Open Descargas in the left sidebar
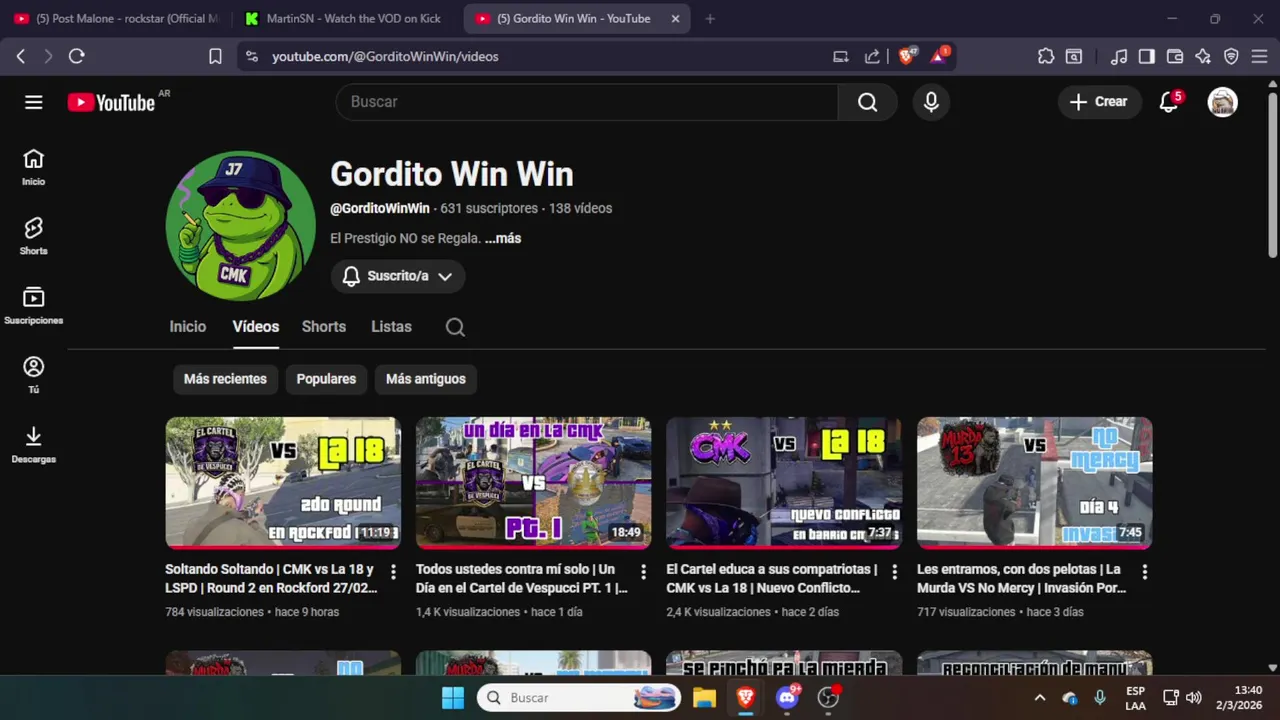This screenshot has height=720, width=1280. [34, 445]
